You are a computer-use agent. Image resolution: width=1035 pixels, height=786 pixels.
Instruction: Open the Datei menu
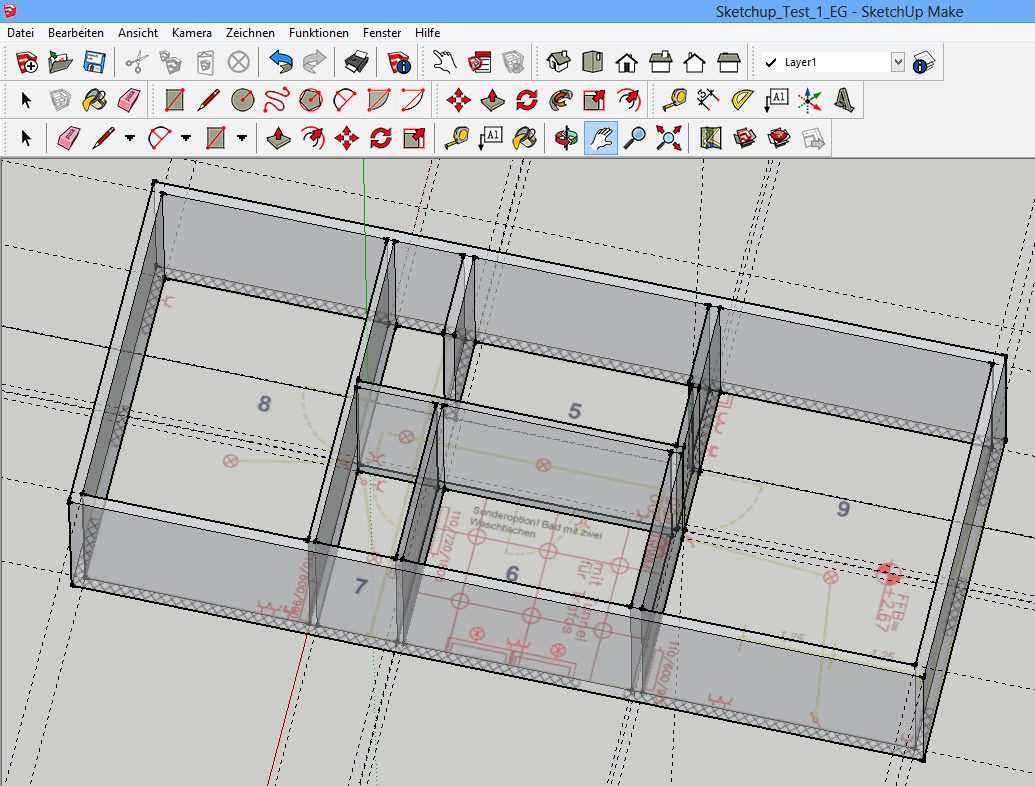tap(20, 32)
